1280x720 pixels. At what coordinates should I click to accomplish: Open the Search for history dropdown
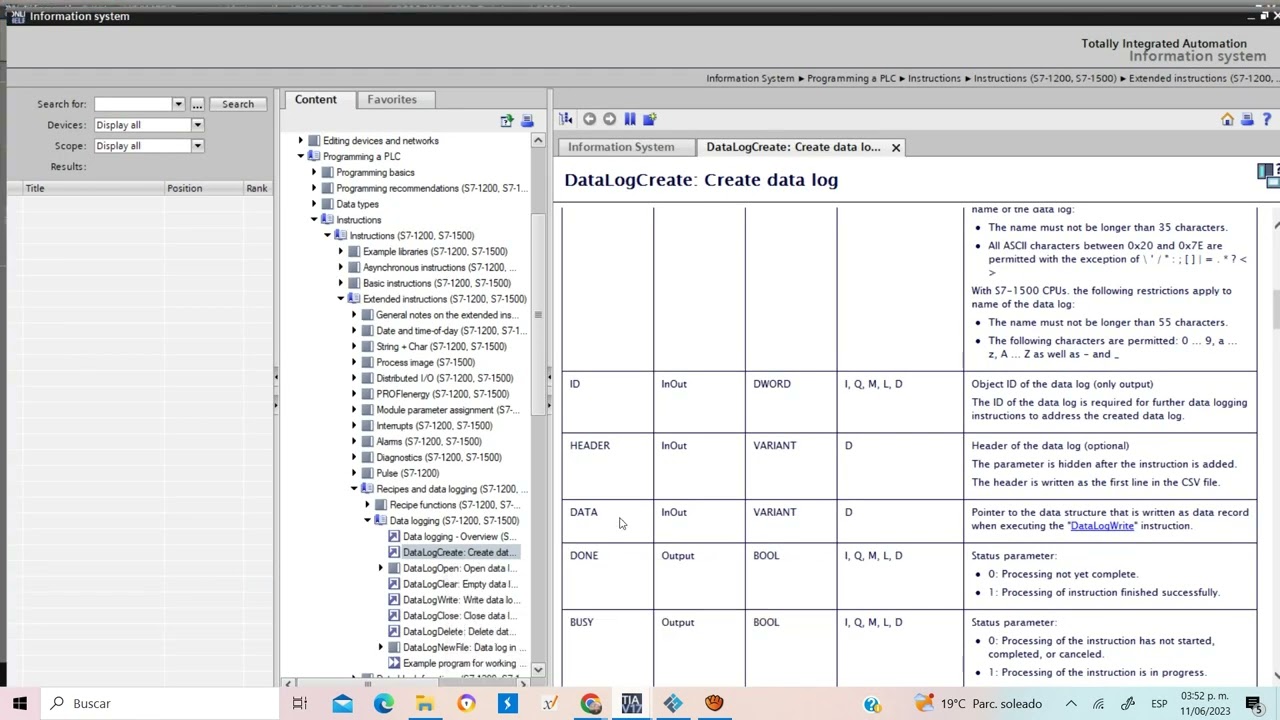(x=178, y=104)
